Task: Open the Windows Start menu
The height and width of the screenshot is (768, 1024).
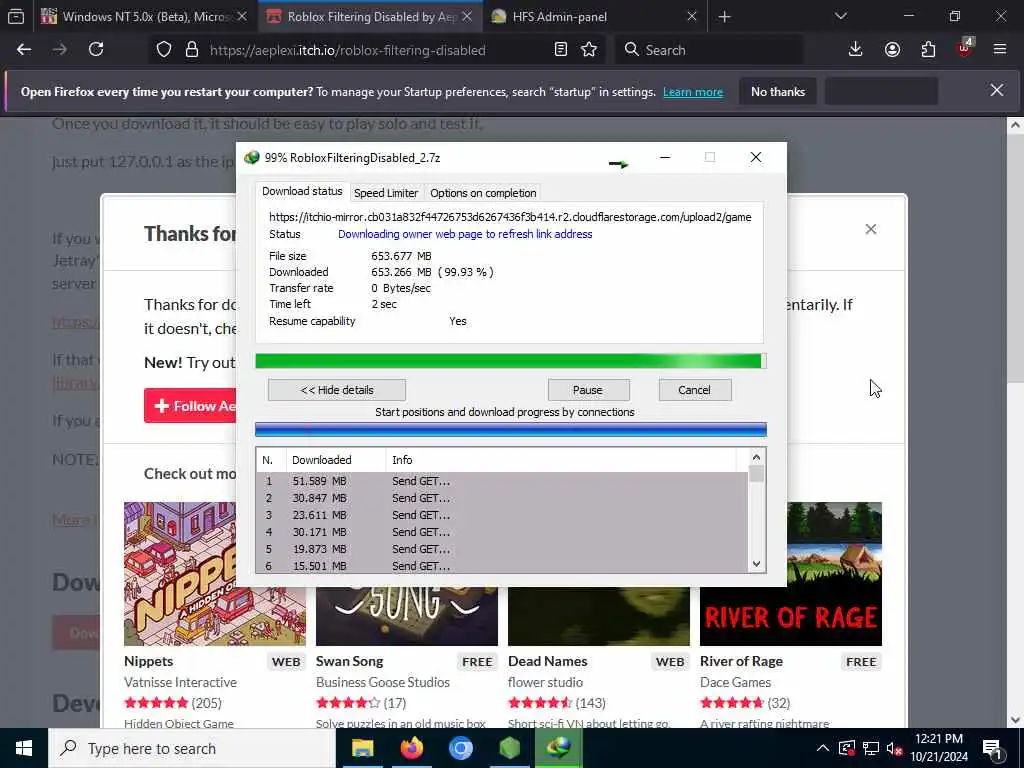Action: click(24, 748)
